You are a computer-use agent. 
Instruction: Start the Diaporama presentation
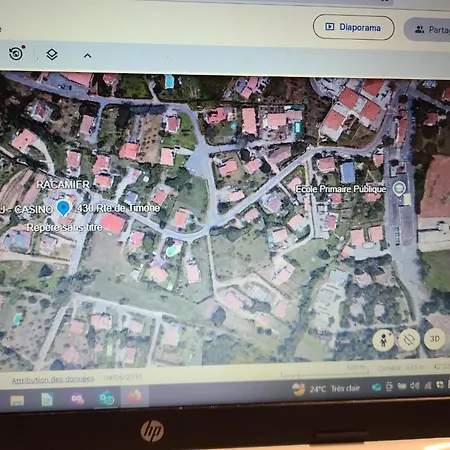(x=354, y=27)
